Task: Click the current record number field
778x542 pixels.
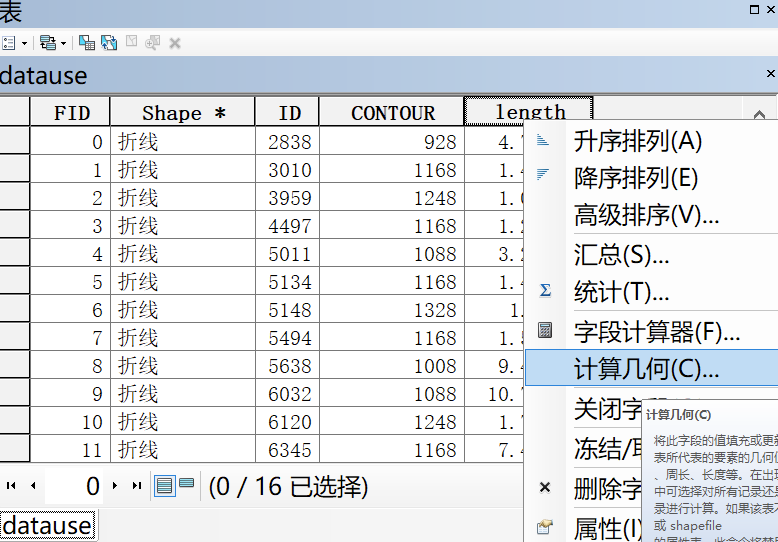Action: pos(74,486)
